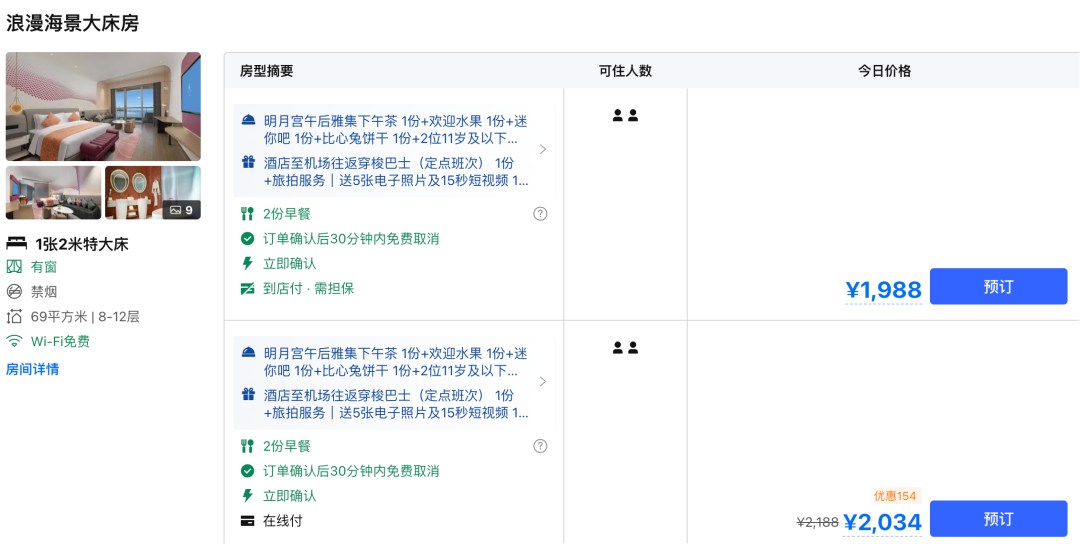Viewport: 1080px width, 544px height.
Task: Click the service bell icon in the ¥1,988 offer
Action: 249,121
